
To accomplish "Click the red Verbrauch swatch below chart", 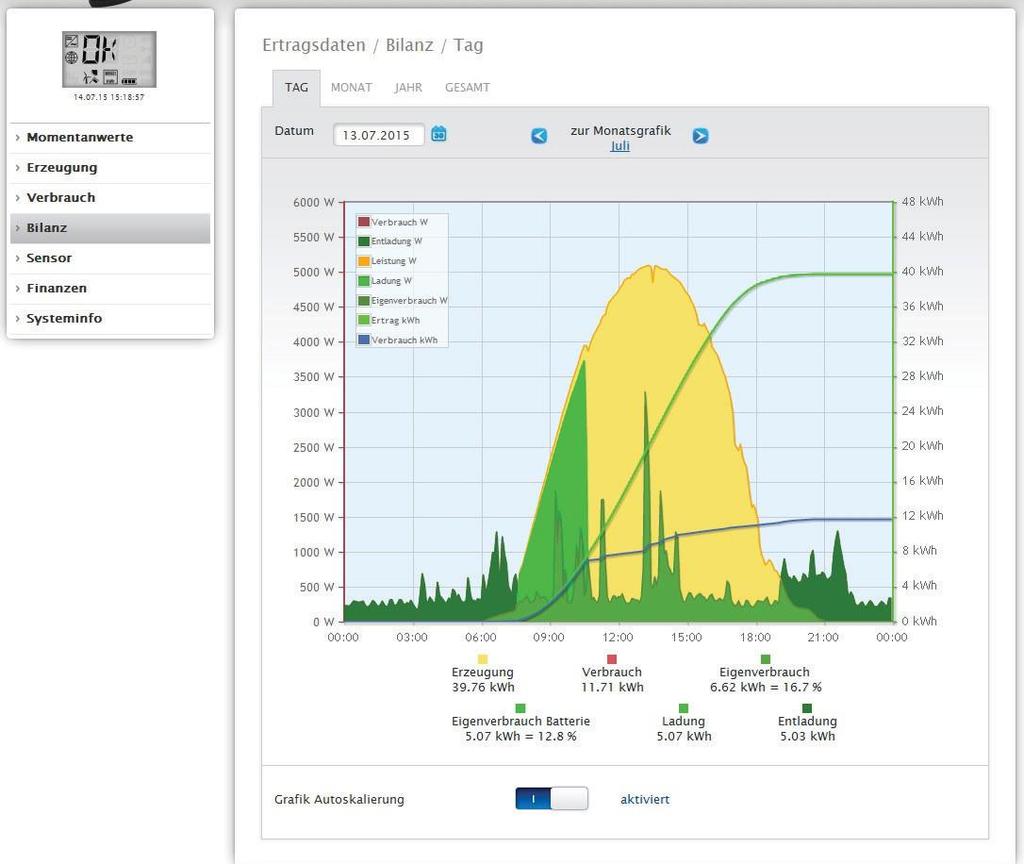I will point(611,659).
